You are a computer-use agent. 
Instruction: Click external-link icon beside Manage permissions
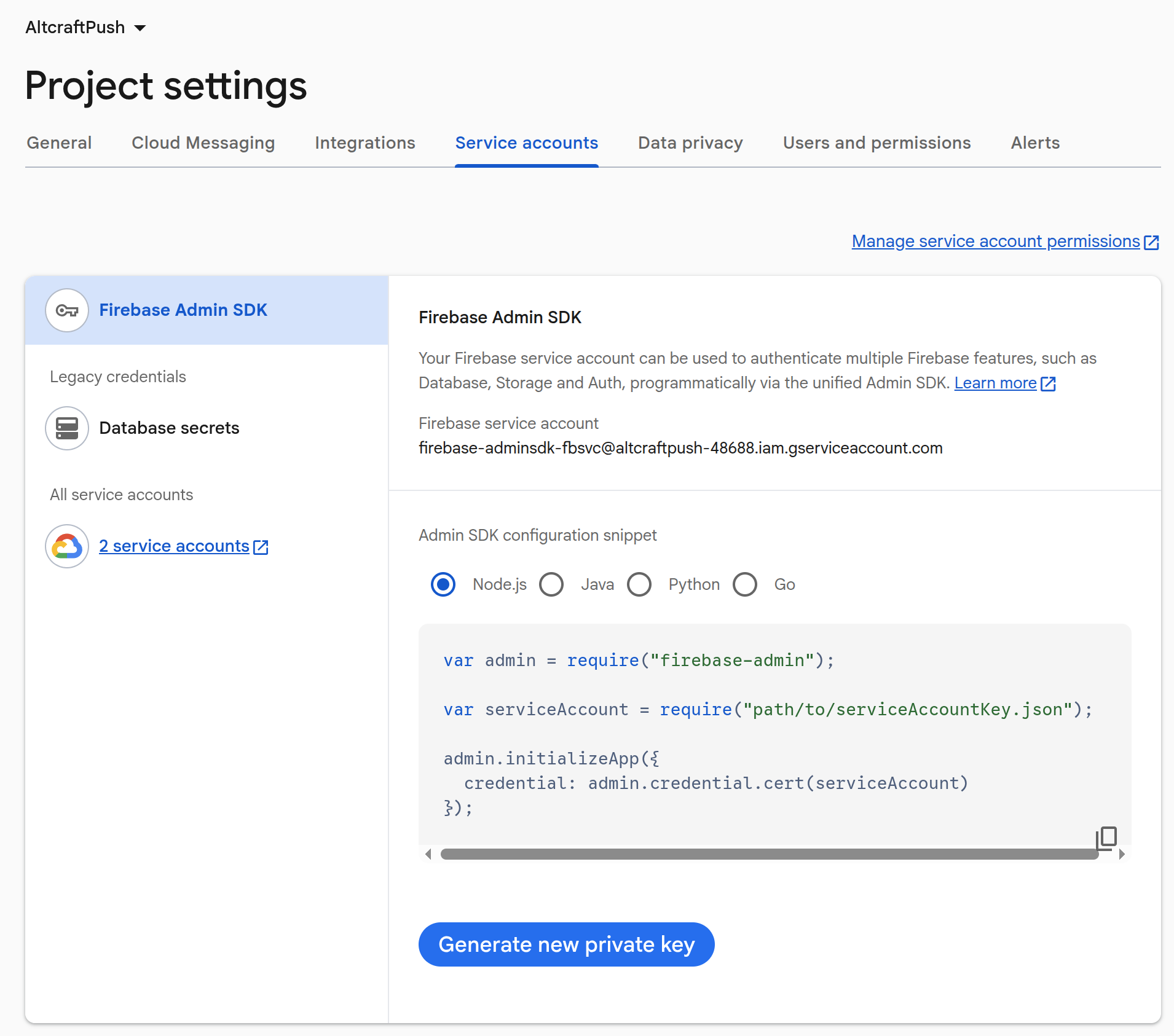click(1151, 242)
